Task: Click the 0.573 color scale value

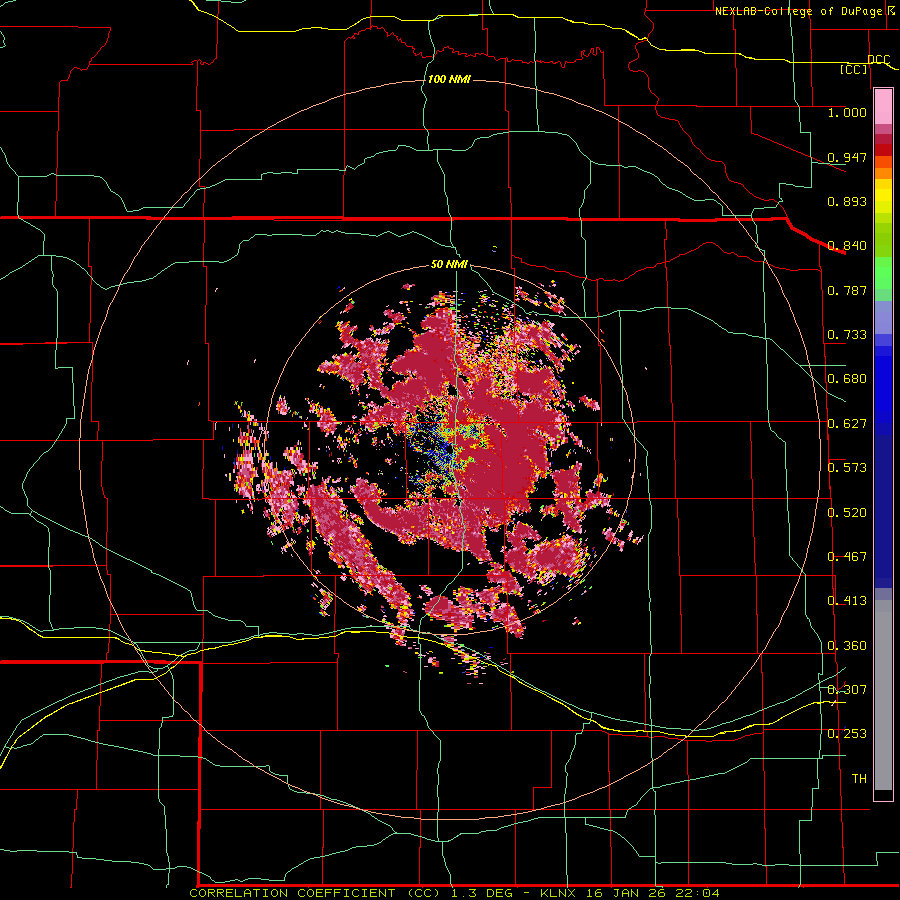Action: 847,468
